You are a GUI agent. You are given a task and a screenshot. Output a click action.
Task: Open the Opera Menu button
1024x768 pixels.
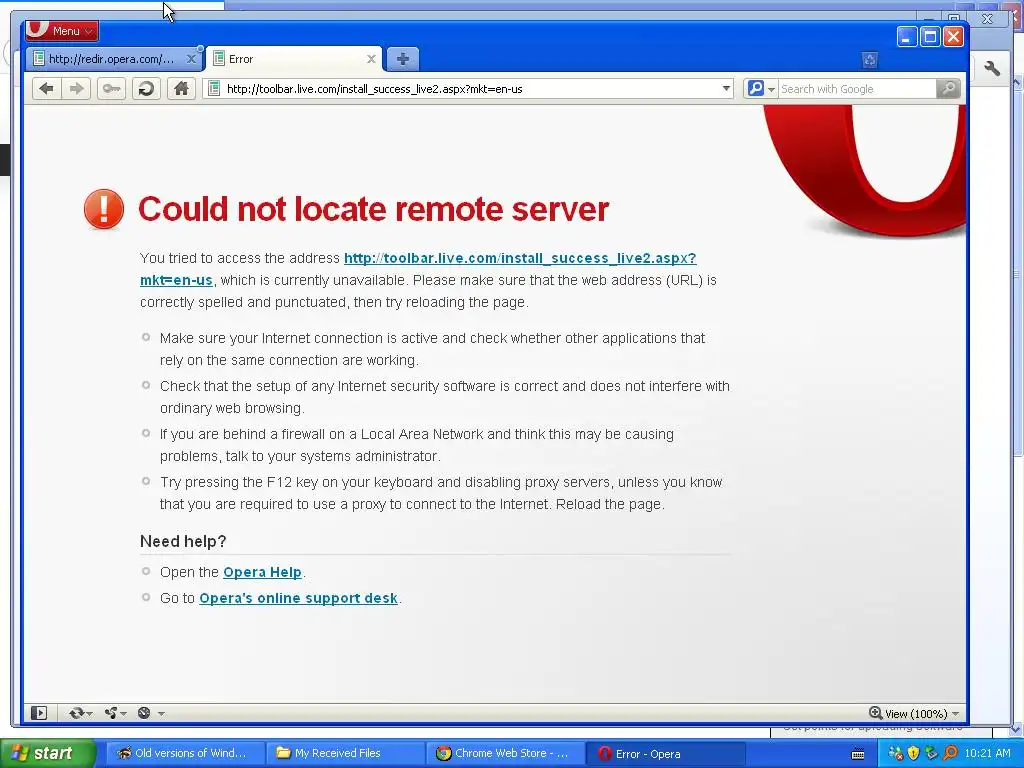click(x=62, y=31)
